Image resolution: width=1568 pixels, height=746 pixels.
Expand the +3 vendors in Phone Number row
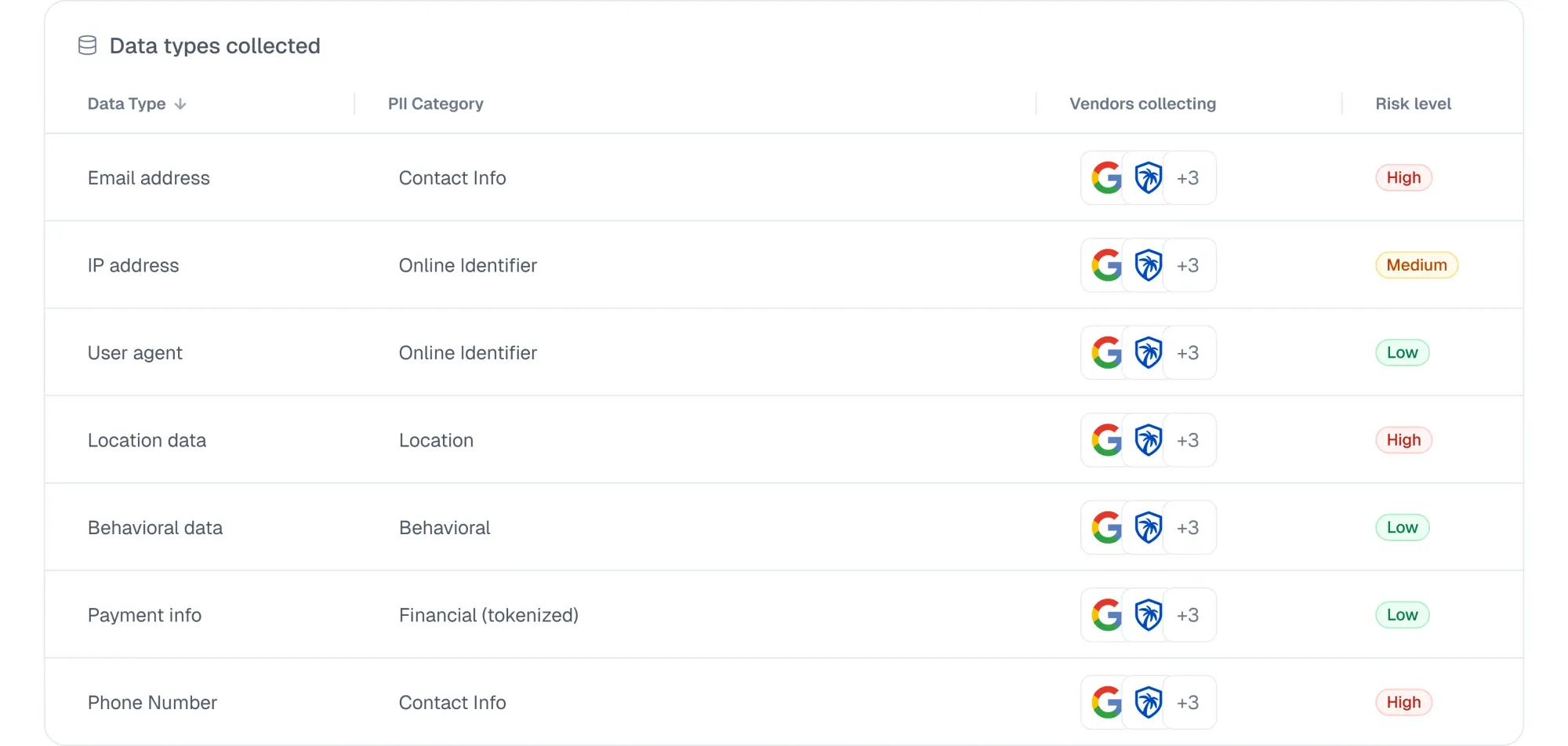tap(1187, 702)
